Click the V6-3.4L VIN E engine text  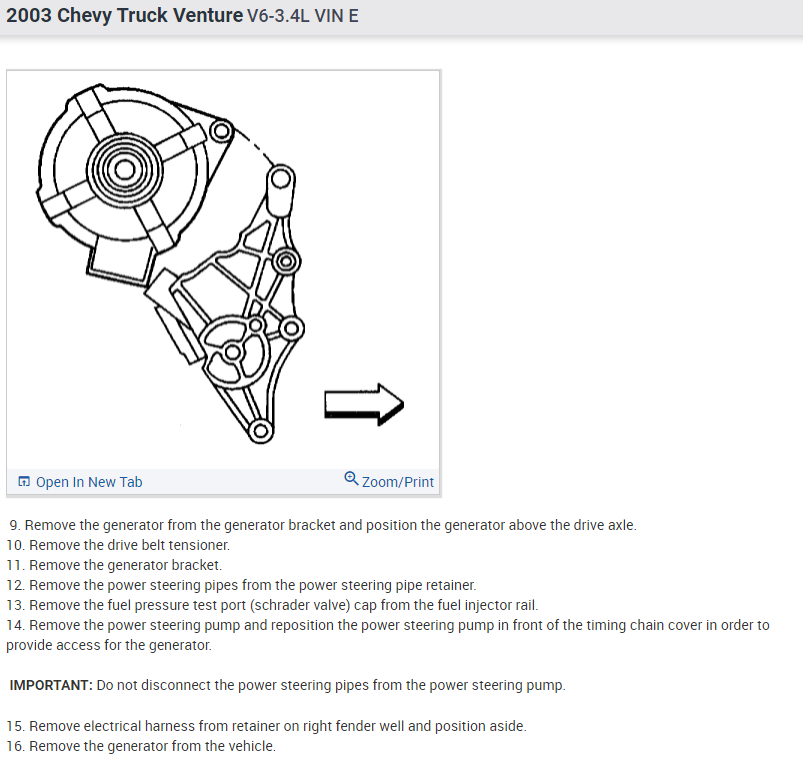(303, 16)
